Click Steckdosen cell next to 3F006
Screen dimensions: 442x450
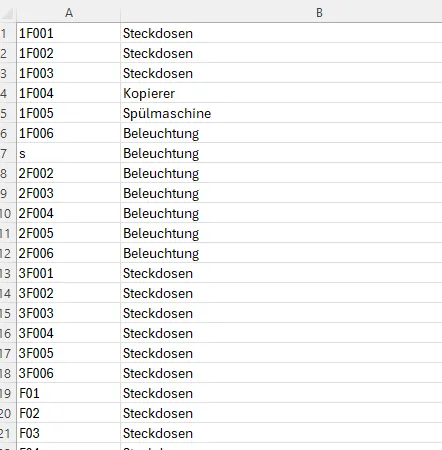click(x=281, y=373)
